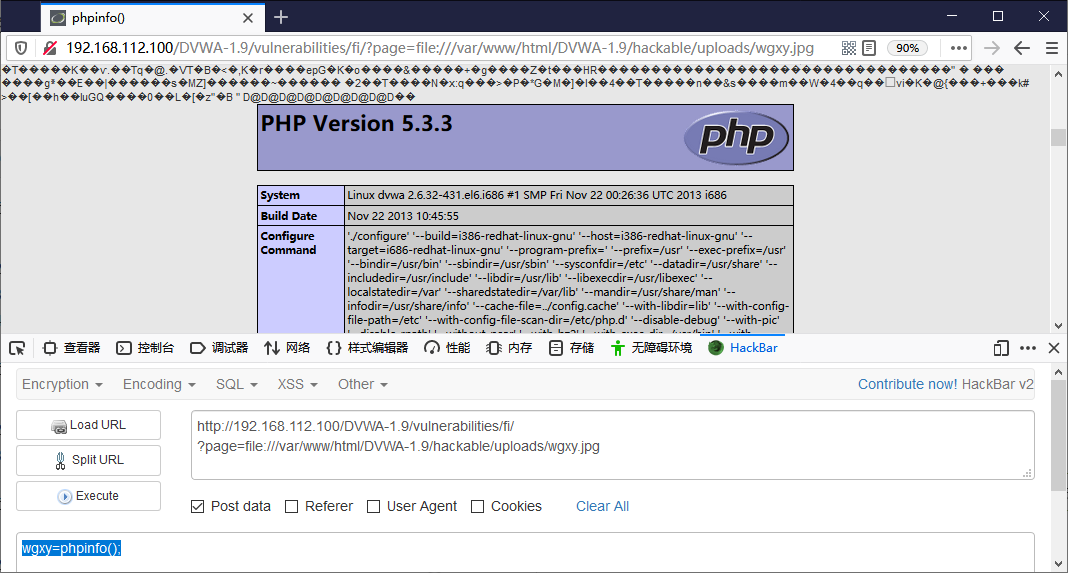This screenshot has height=573, width=1068.
Task: Click the post data field with wgxy=phpinfo();
Action: click(x=525, y=552)
